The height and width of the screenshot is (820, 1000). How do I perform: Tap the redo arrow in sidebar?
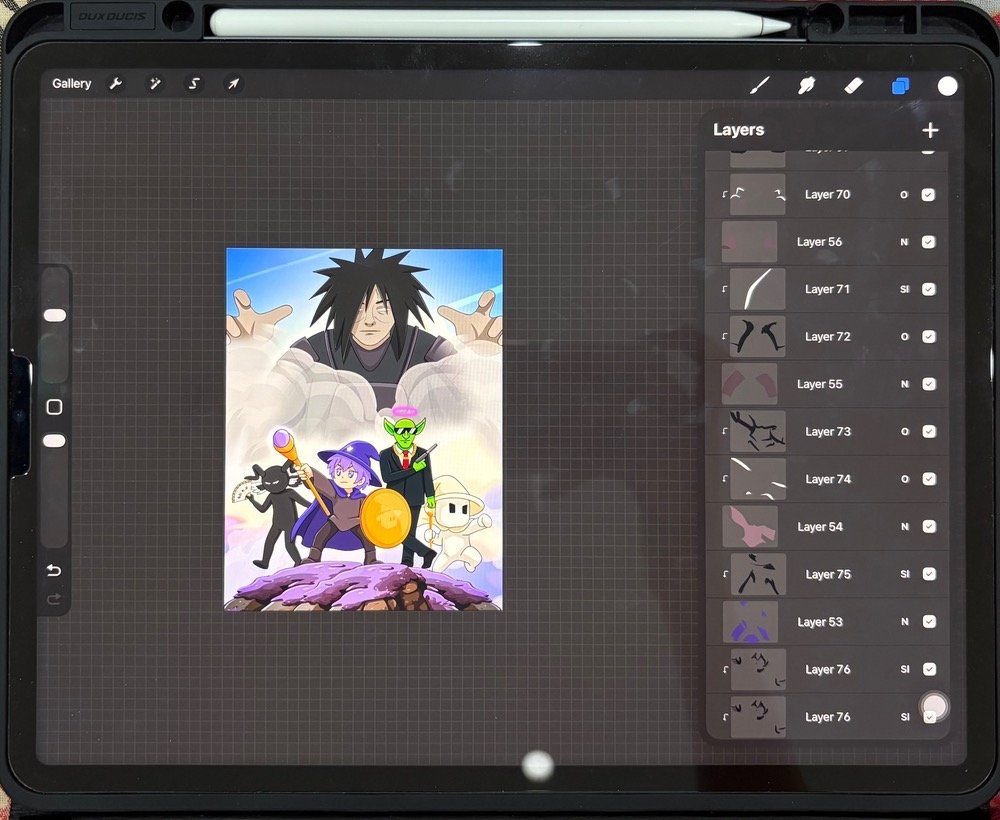(54, 599)
